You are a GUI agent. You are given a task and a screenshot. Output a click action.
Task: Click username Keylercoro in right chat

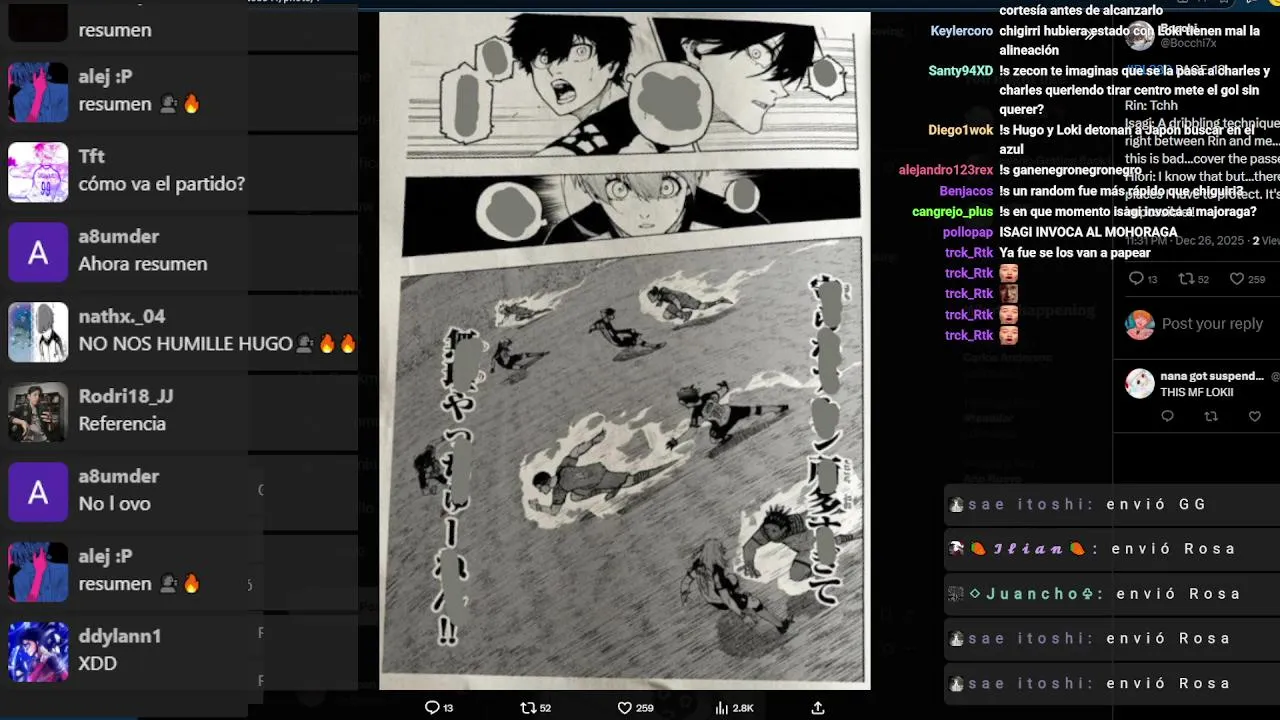[x=961, y=31]
